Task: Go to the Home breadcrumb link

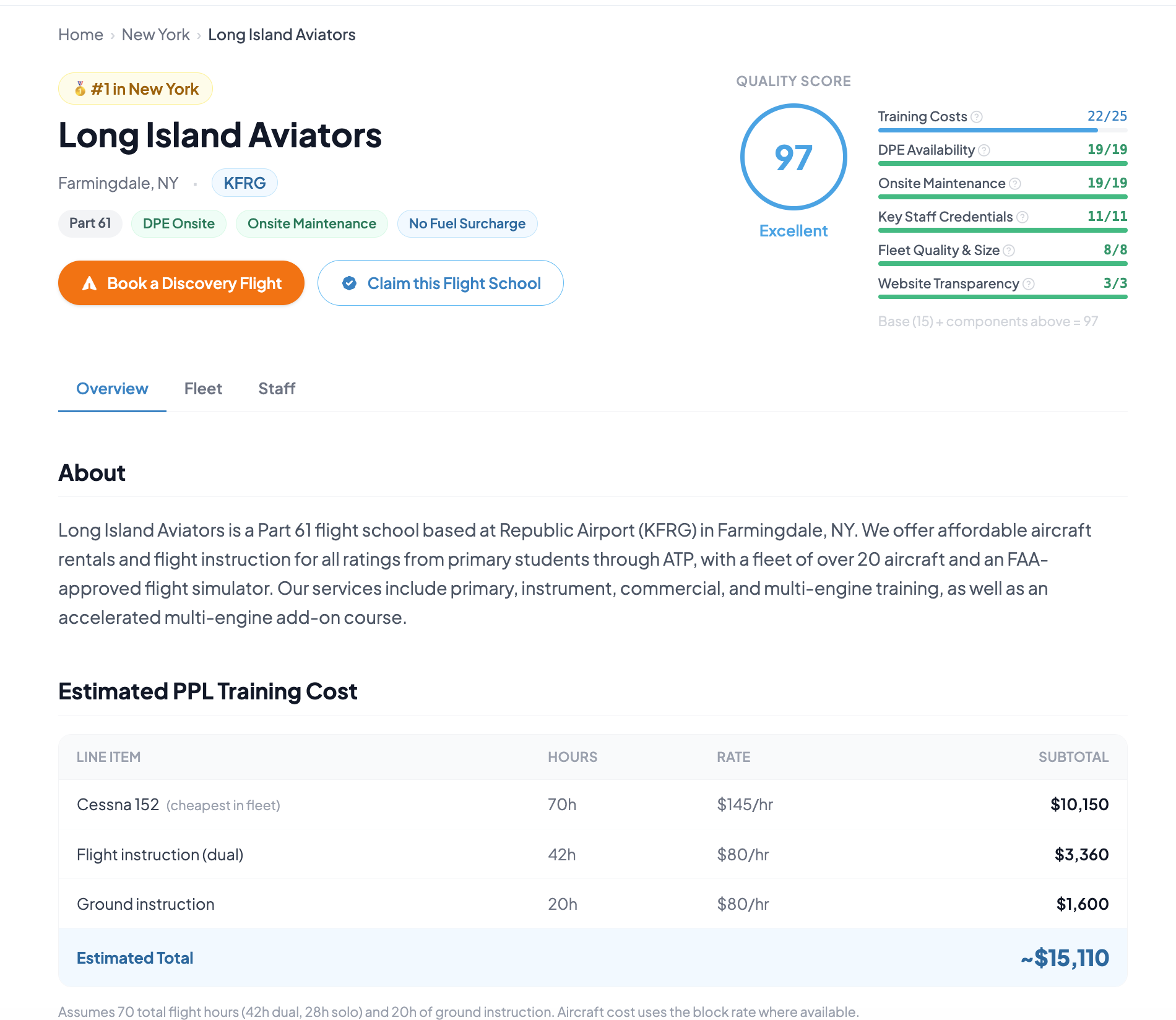Action: pos(81,35)
